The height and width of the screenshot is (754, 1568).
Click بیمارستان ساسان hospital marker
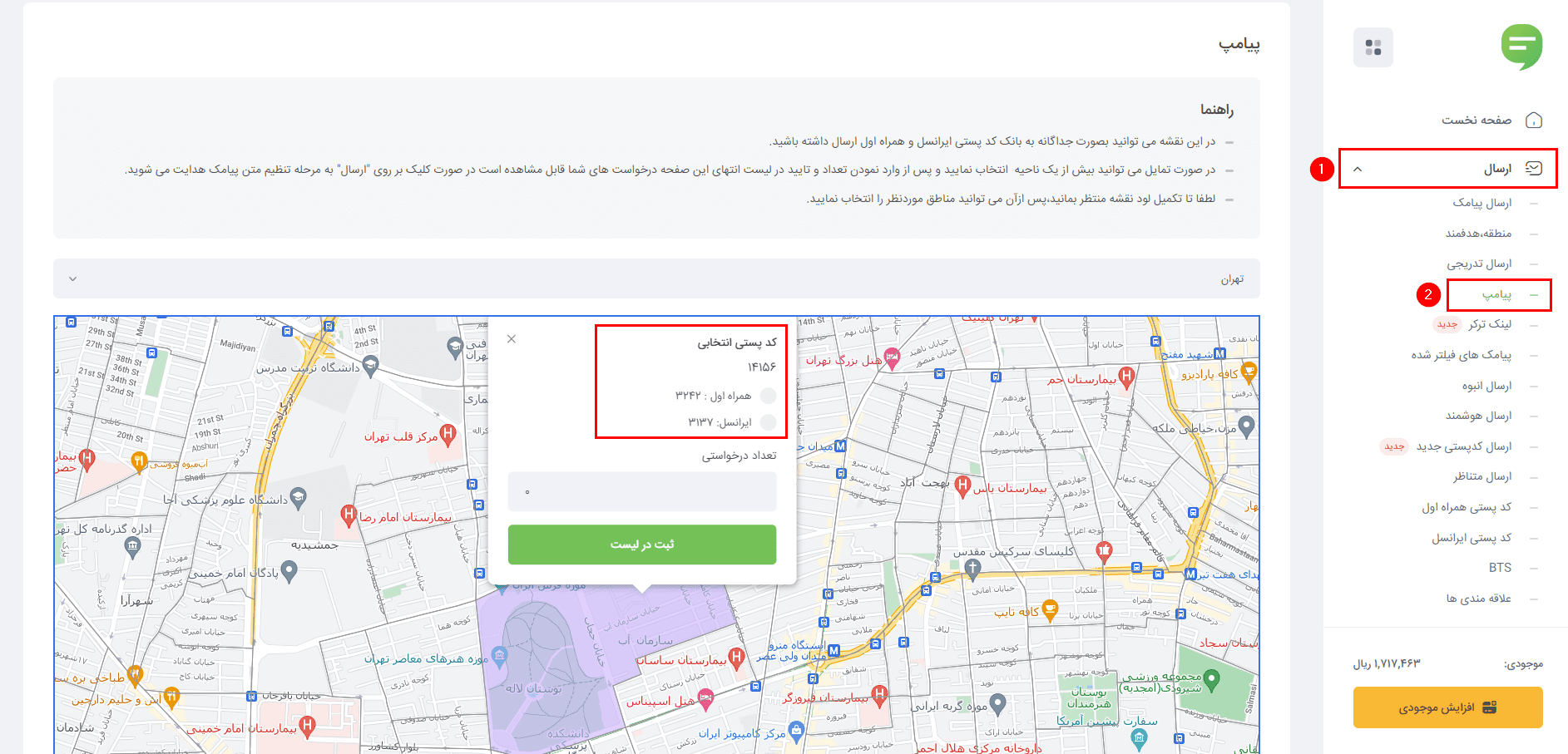pos(736,658)
